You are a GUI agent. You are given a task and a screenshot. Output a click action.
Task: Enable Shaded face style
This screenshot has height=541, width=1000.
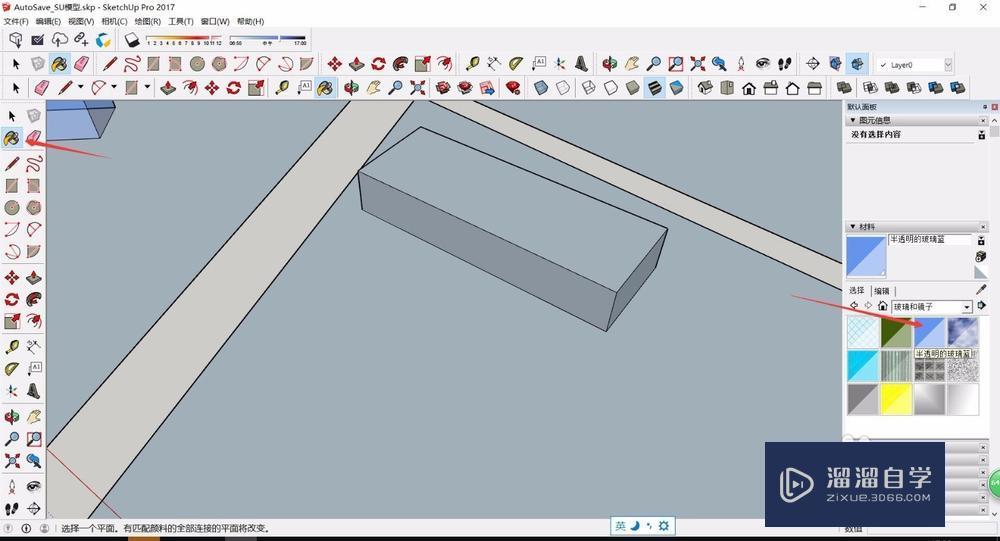[x=633, y=87]
